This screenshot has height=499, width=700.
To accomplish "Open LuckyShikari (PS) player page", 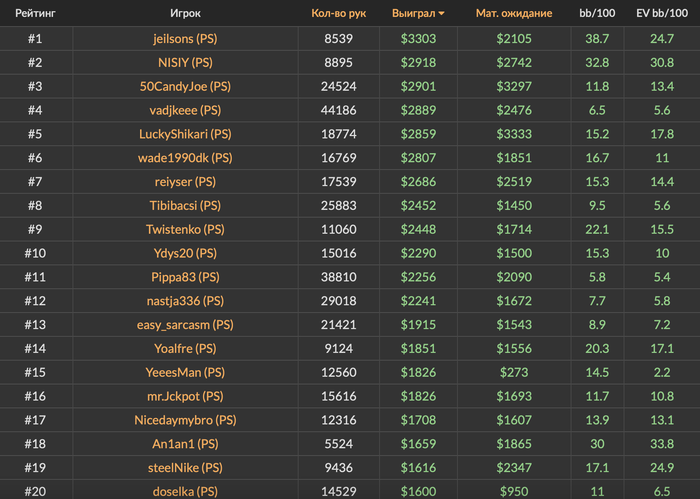I will coord(185,134).
